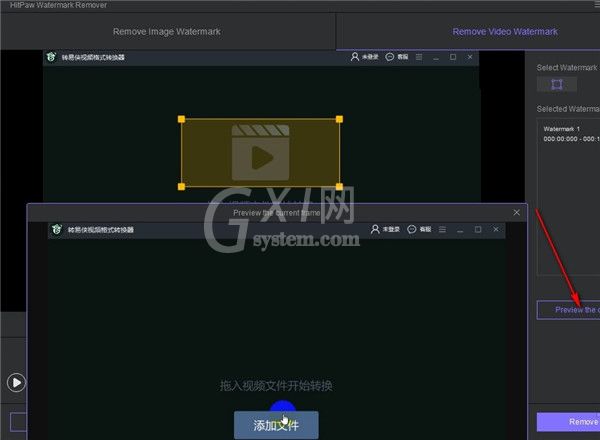Open the hamburger menu icon in preview
This screenshot has width=600, height=440.
click(x=442, y=229)
